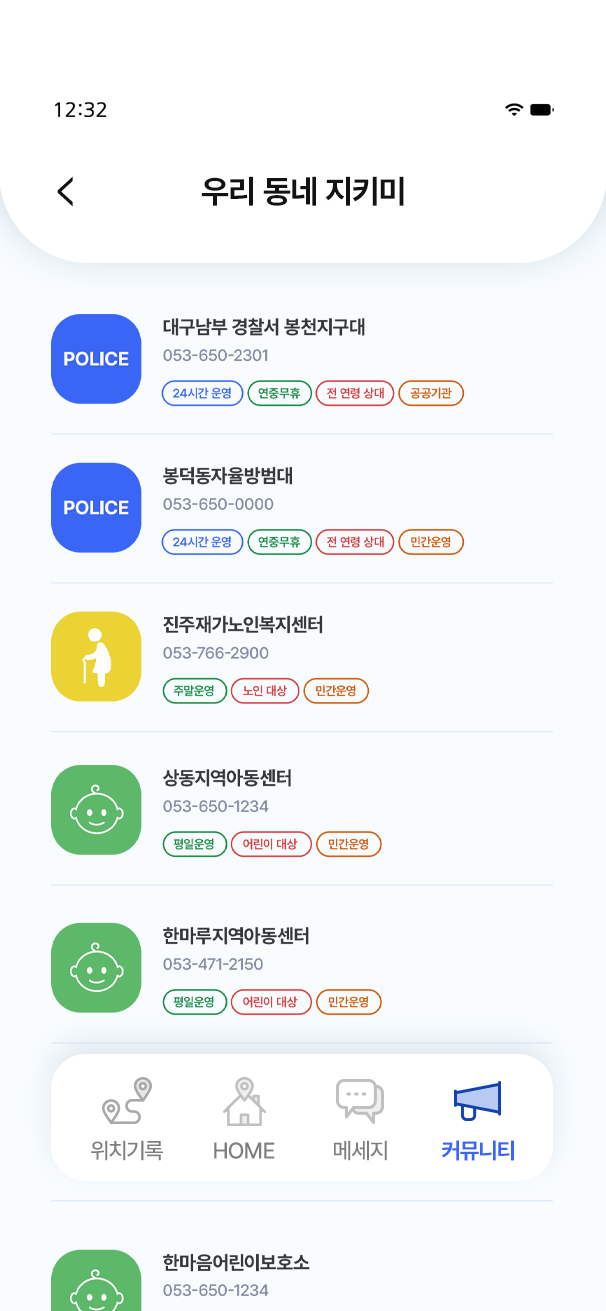Tap the 주말운영 tag
This screenshot has width=606, height=1311.
pyautogui.click(x=194, y=691)
